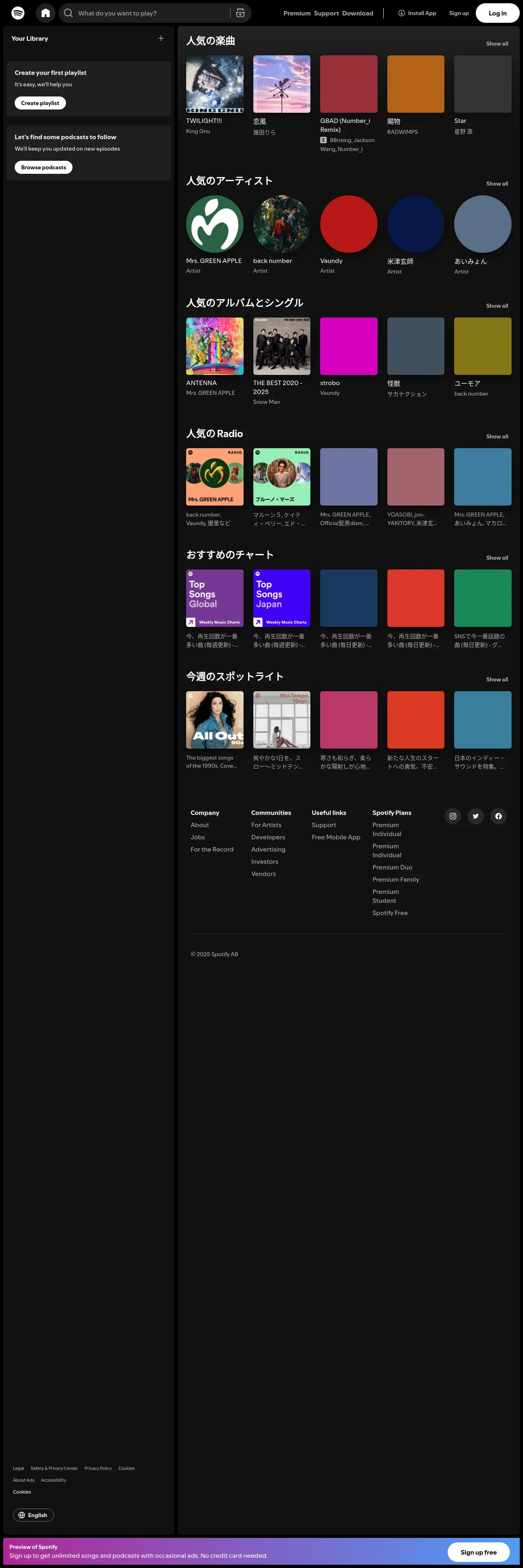Open Spotify's Instagram icon link
The width and height of the screenshot is (523, 1568).
pyautogui.click(x=453, y=816)
